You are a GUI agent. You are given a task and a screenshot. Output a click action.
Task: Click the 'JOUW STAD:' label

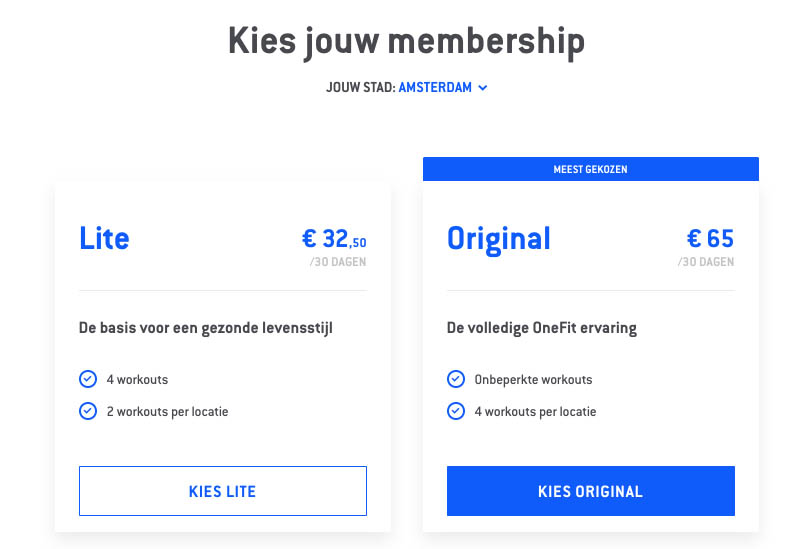tap(361, 88)
